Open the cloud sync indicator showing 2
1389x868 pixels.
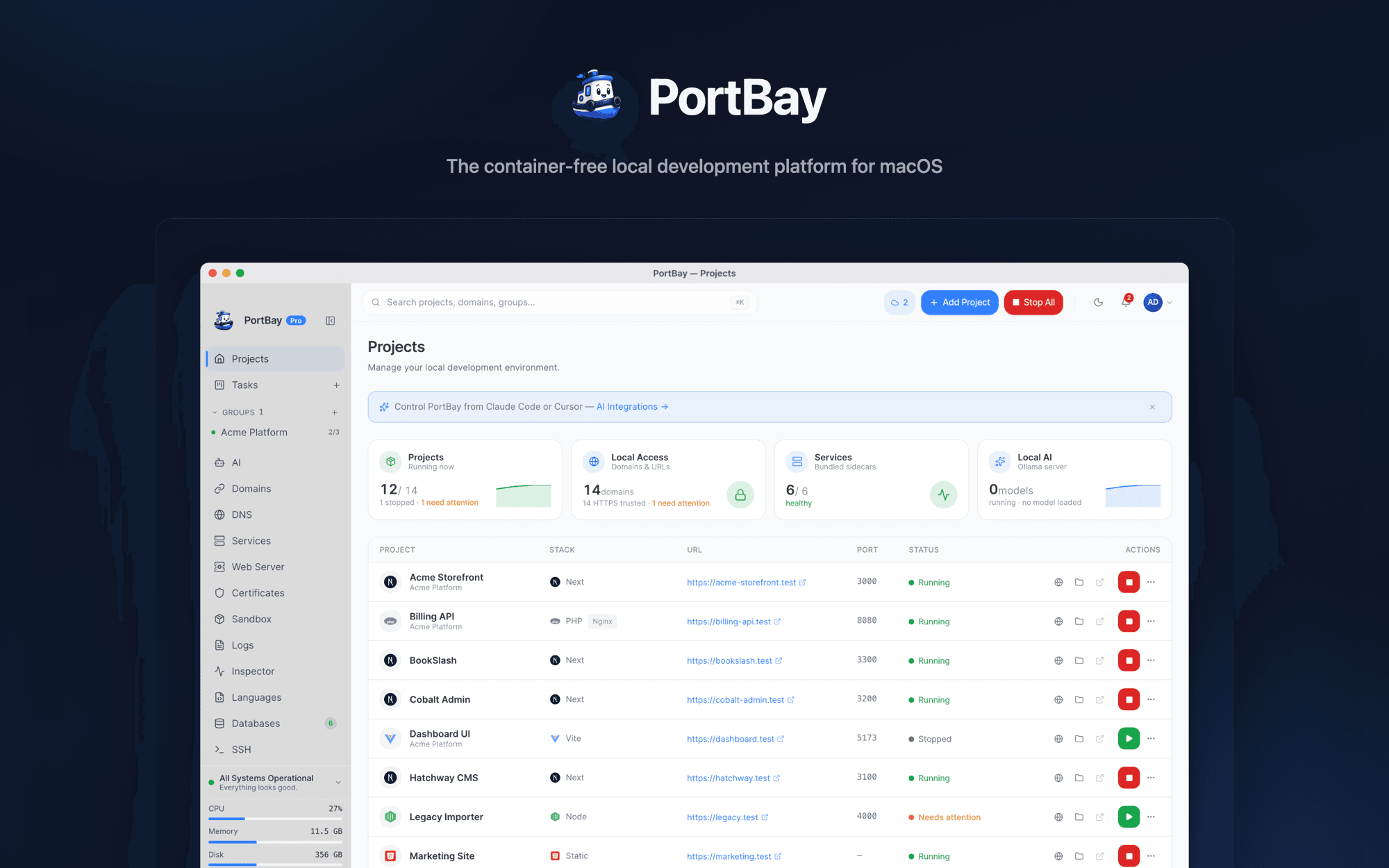899,302
